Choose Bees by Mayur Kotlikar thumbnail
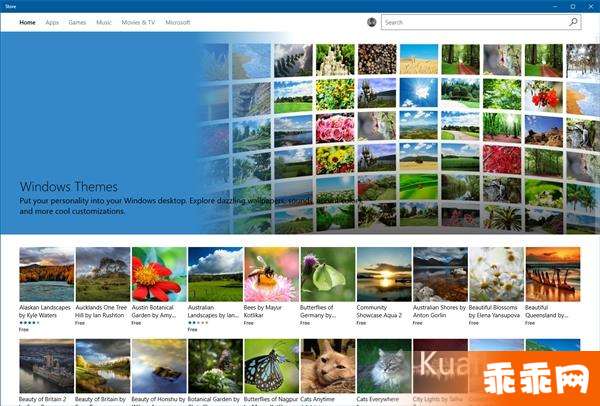600x406 pixels. click(x=271, y=274)
